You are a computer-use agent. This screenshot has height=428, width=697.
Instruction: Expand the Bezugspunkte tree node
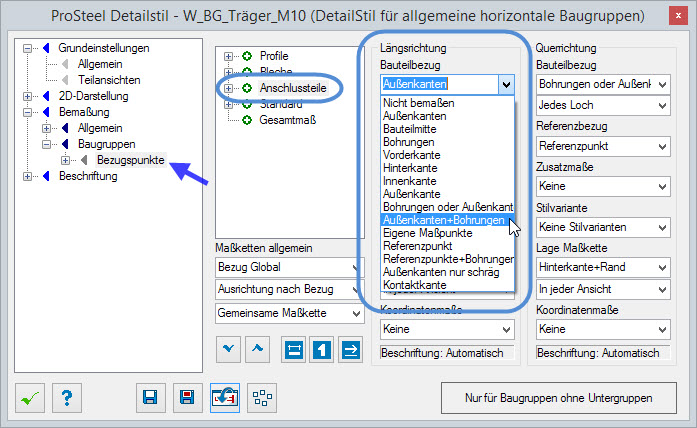click(65, 160)
